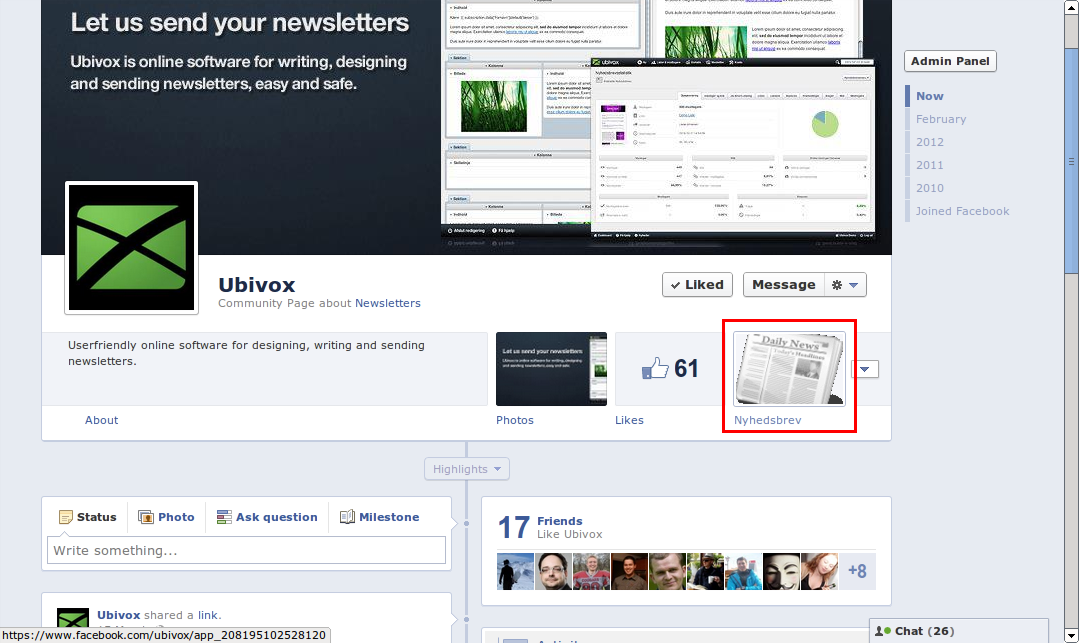Click the Nyhedsbrev label link
The width and height of the screenshot is (1079, 643).
point(767,420)
